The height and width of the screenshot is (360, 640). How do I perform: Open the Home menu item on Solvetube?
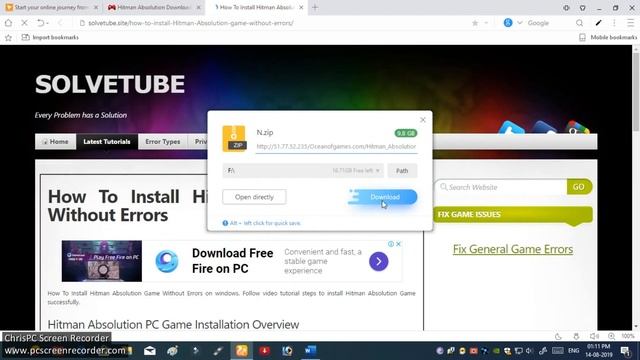[x=56, y=142]
